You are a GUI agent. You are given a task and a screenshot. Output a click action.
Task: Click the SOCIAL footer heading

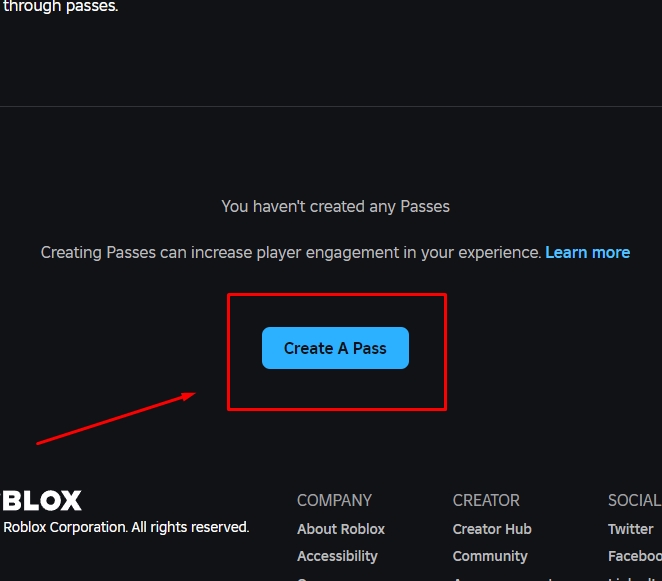pyautogui.click(x=635, y=500)
